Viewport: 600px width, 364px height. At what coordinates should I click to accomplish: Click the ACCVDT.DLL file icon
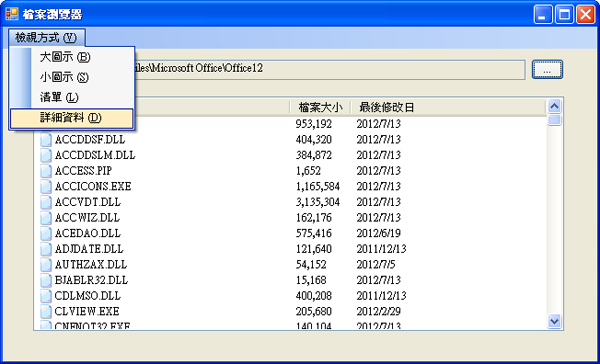46,202
